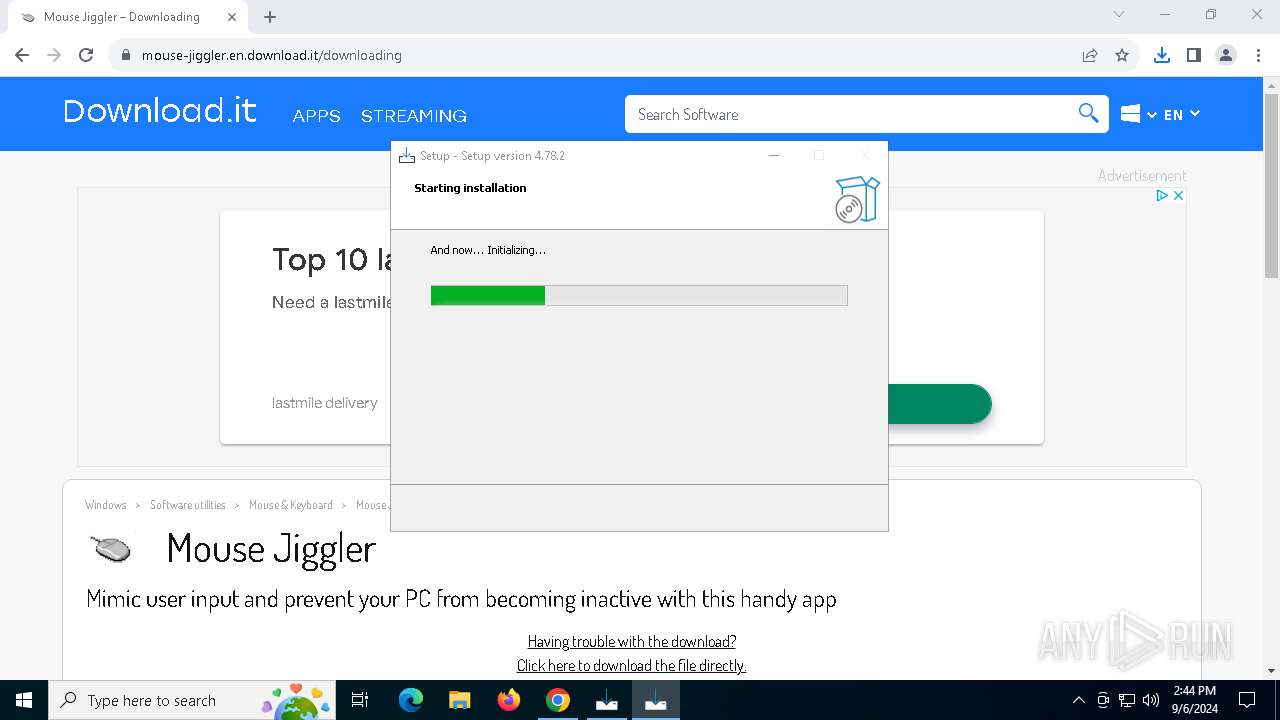Switch to first Setup installer taskbar icon
This screenshot has width=1280, height=720.
click(x=607, y=700)
